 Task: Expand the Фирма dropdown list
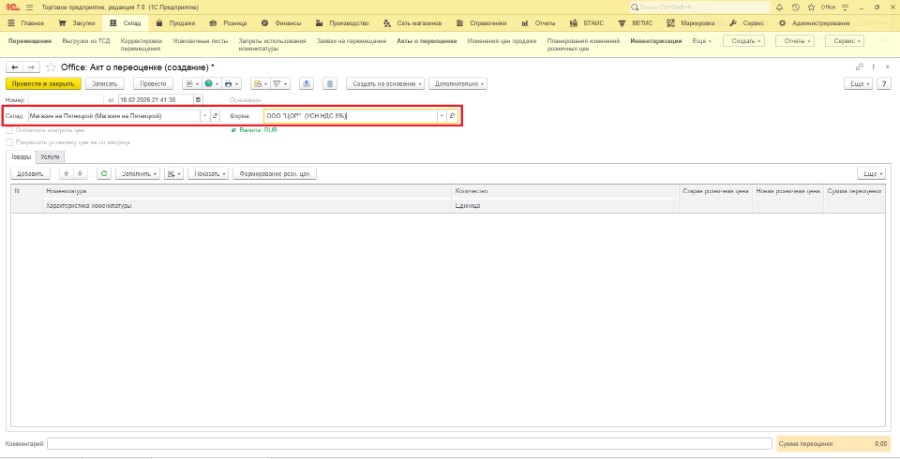[x=442, y=116]
